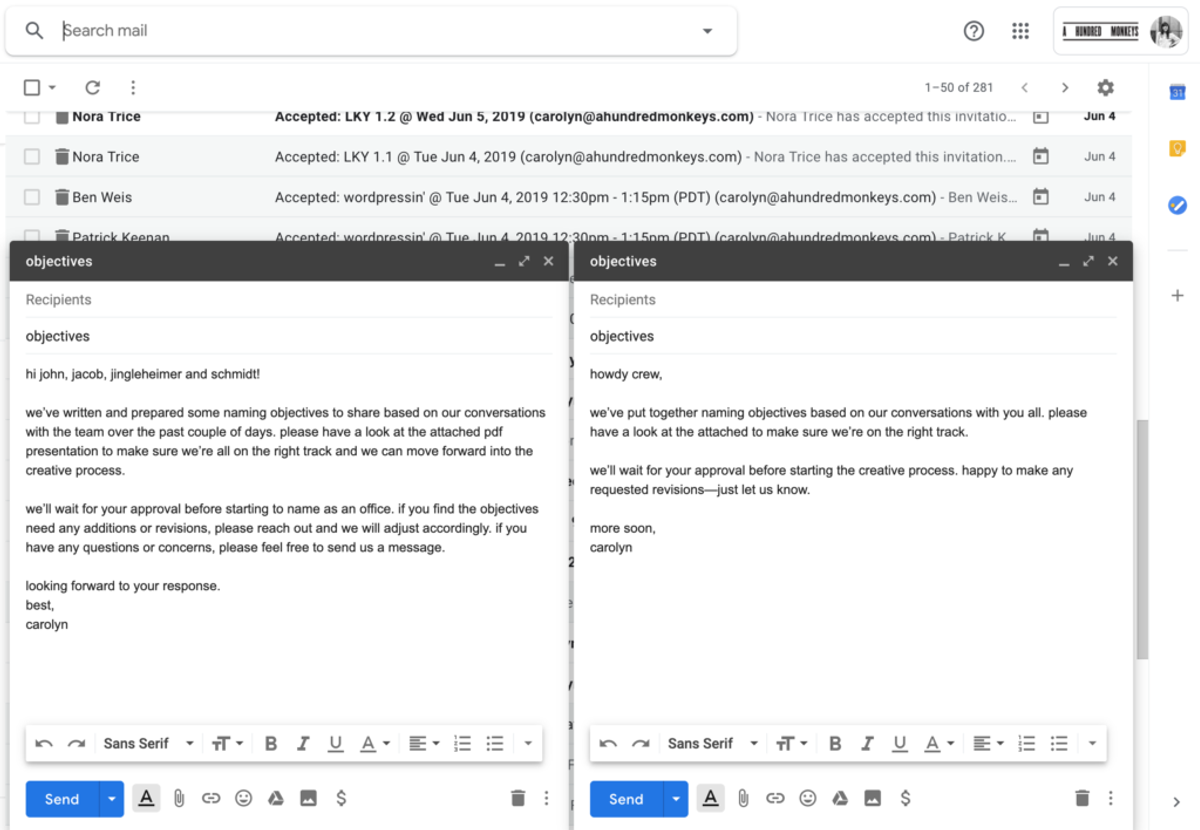Toggle formatting options in left compose window
The height and width of the screenshot is (830, 1200).
[x=146, y=798]
